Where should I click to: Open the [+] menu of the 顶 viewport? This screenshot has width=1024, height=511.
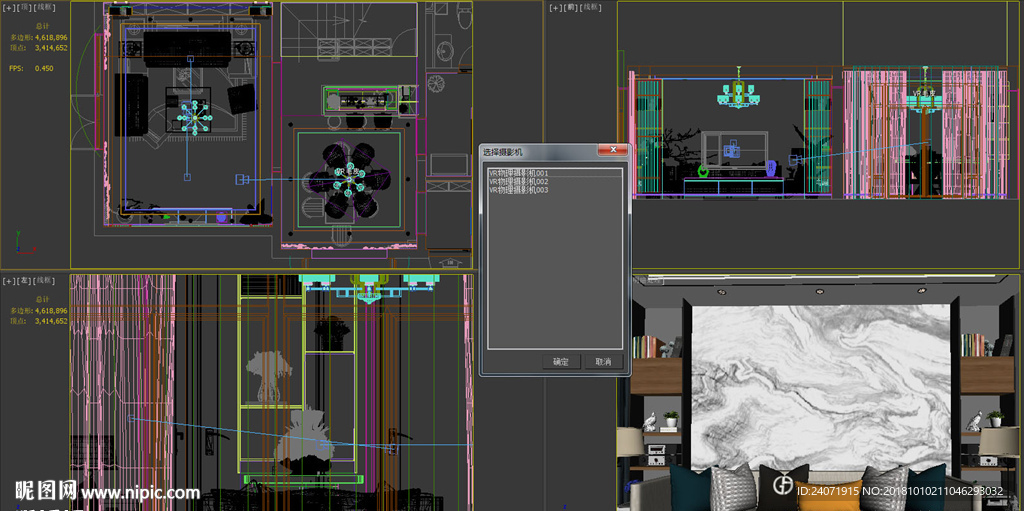(9, 7)
